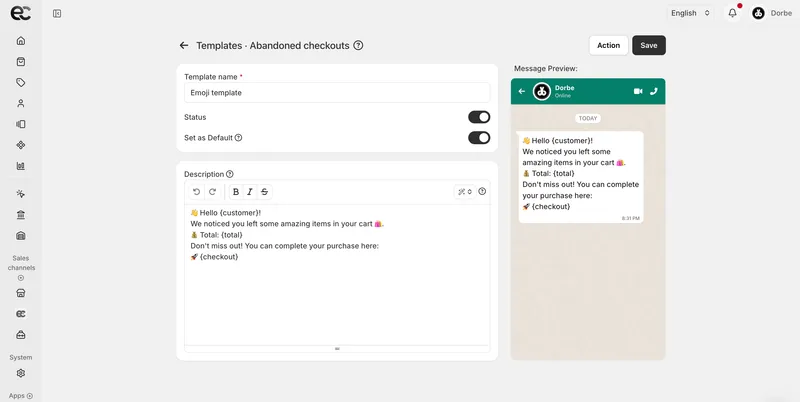Viewport: 800px width, 402px height.
Task: Open the warehouse icon in the sidebar
Action: 20,236
